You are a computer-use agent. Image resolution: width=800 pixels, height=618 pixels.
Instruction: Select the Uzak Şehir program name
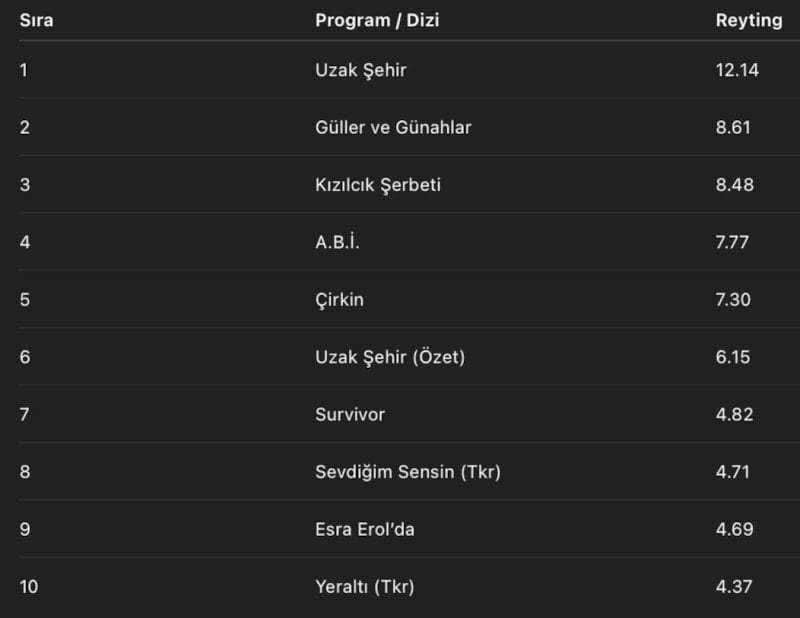[x=361, y=70]
